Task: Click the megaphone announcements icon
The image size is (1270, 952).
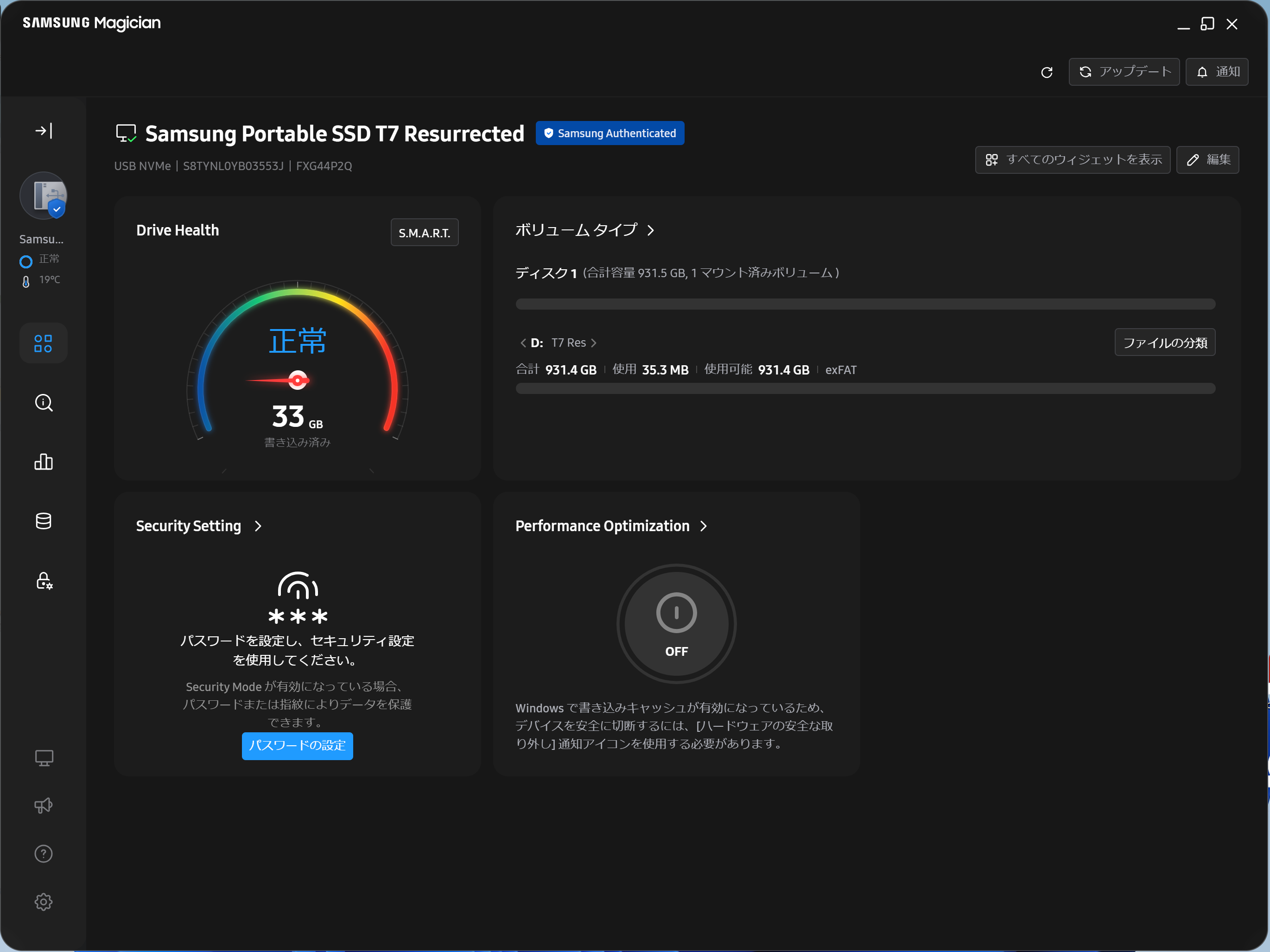Action: click(x=44, y=806)
